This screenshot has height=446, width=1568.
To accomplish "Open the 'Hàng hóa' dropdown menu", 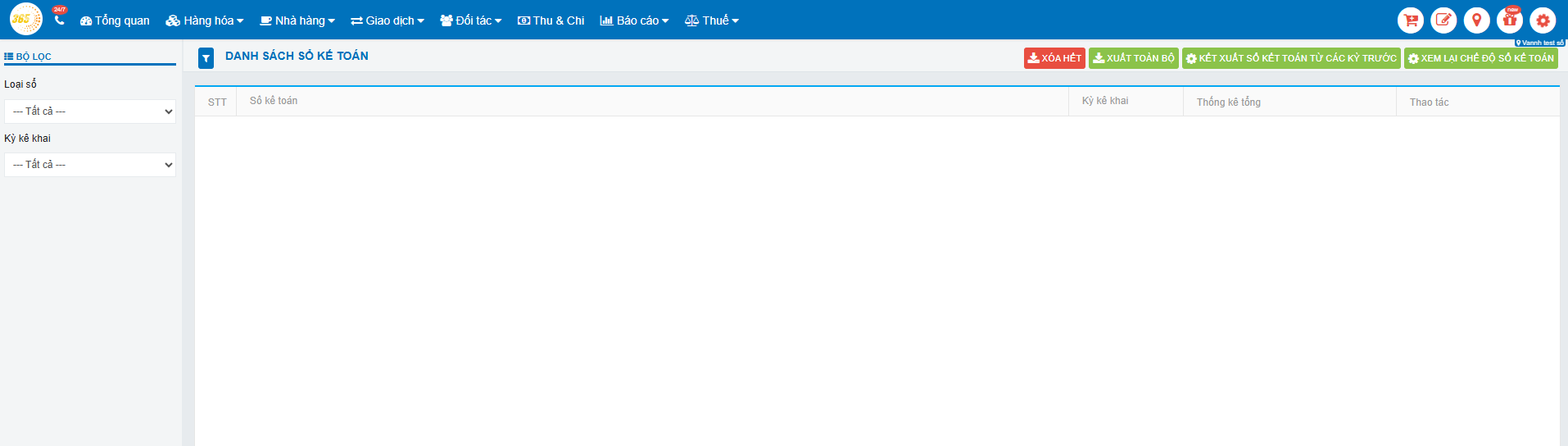I will coord(205,20).
